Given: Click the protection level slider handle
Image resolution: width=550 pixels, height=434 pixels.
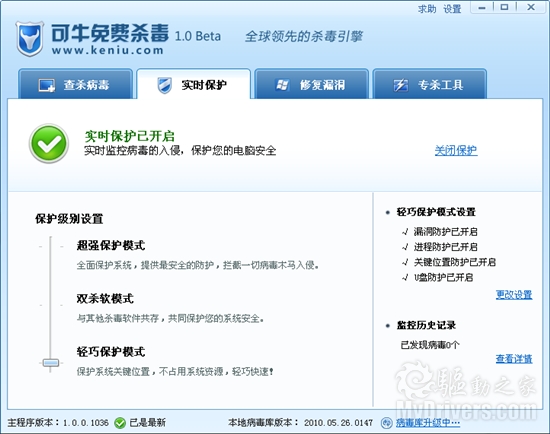Looking at the screenshot, I should tap(51, 363).
